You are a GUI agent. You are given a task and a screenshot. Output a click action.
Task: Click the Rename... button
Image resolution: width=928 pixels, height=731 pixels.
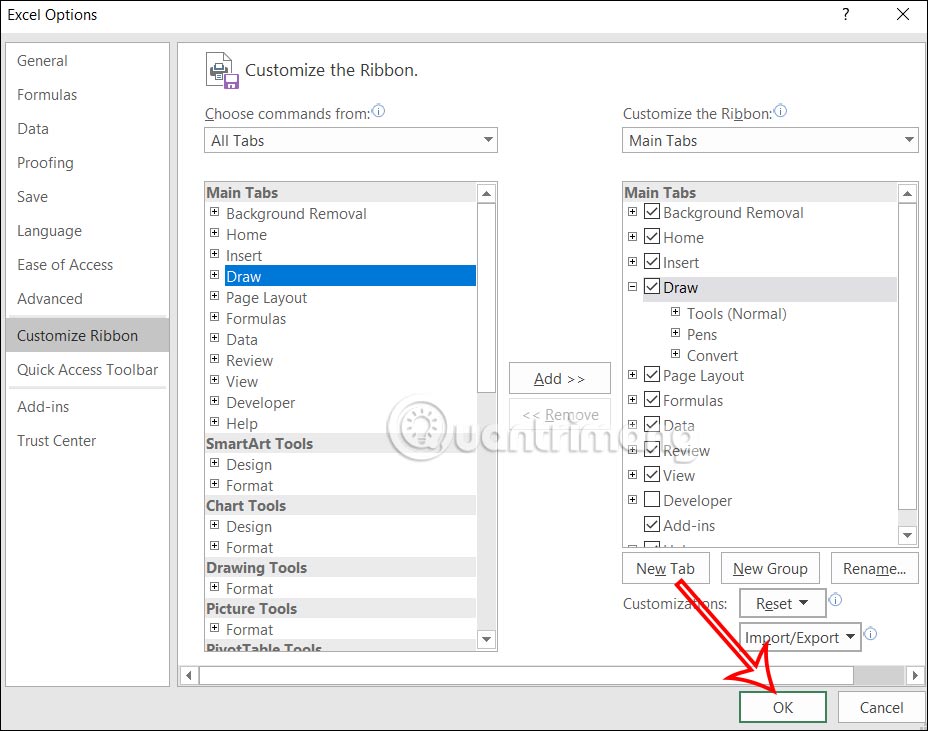tap(874, 568)
